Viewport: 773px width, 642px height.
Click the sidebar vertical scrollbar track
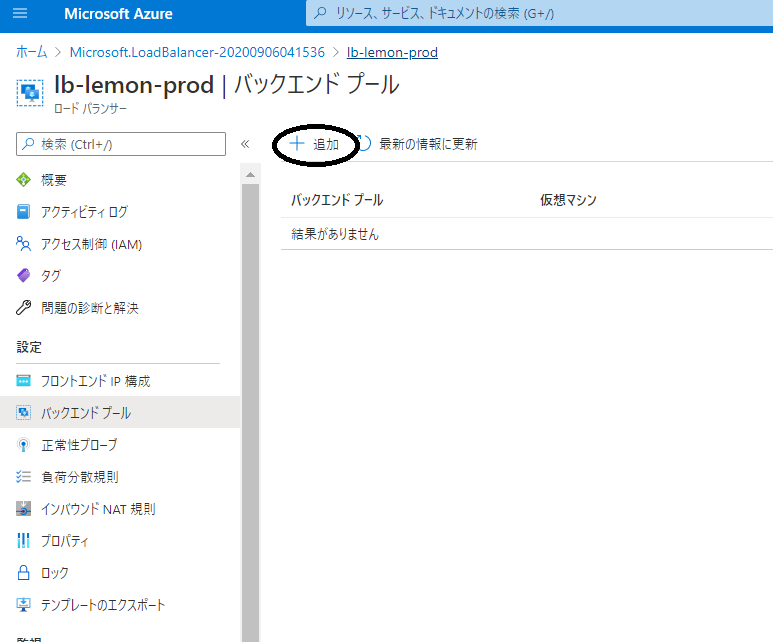point(250,412)
